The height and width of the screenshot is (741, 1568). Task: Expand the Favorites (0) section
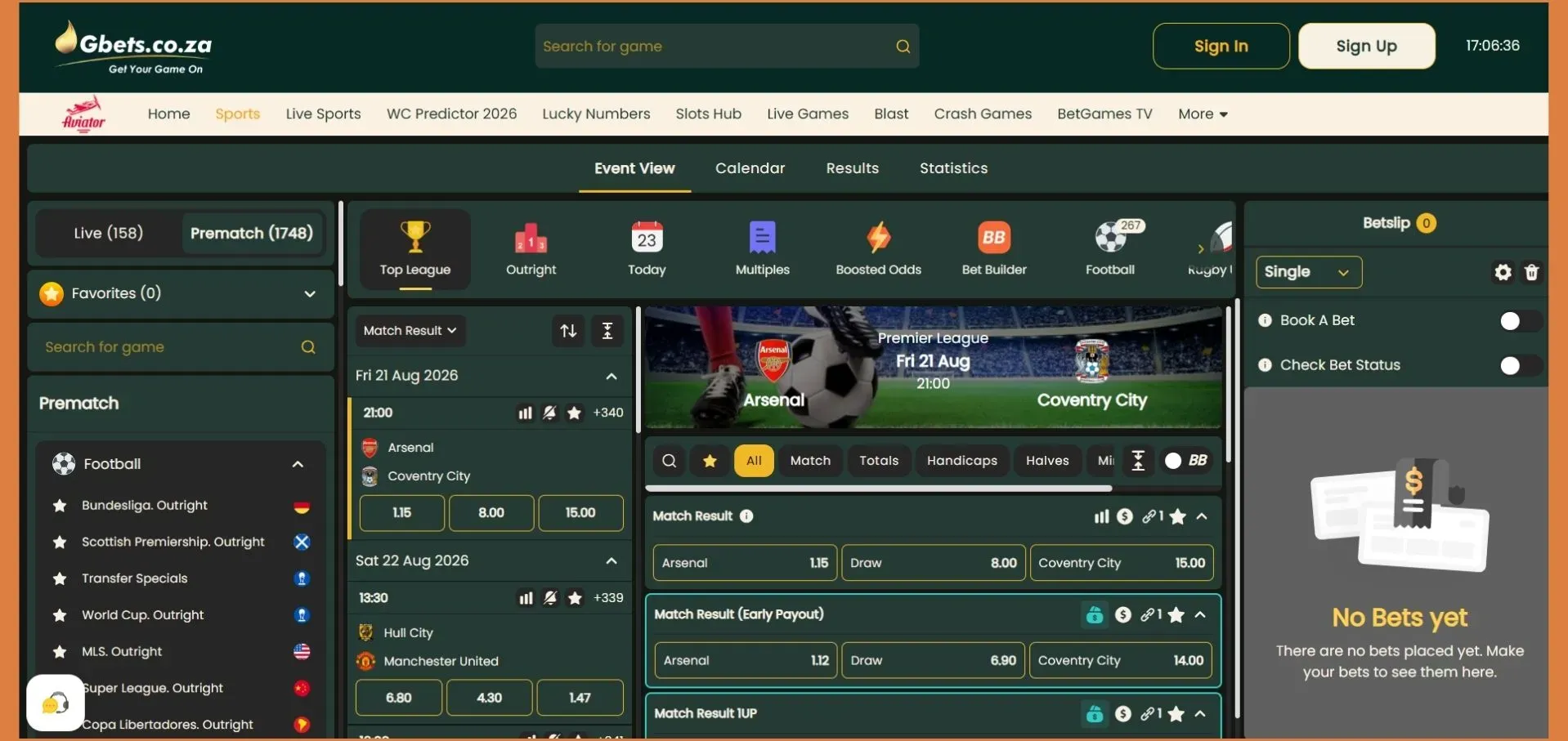[181, 293]
